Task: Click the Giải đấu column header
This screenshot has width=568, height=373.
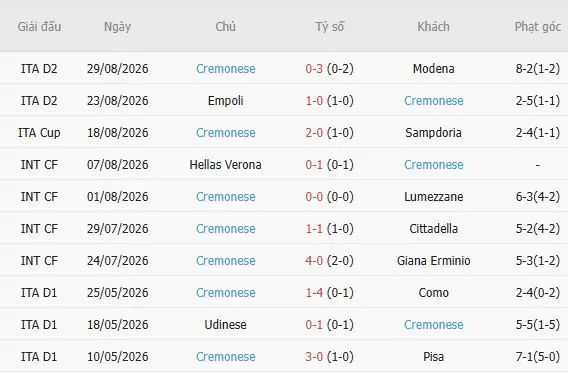Action: [x=39, y=26]
